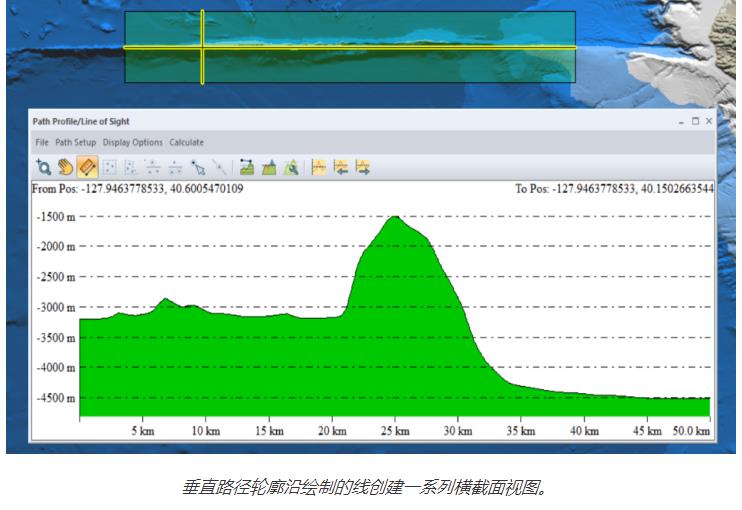Minimize the Path Profile window

click(681, 122)
